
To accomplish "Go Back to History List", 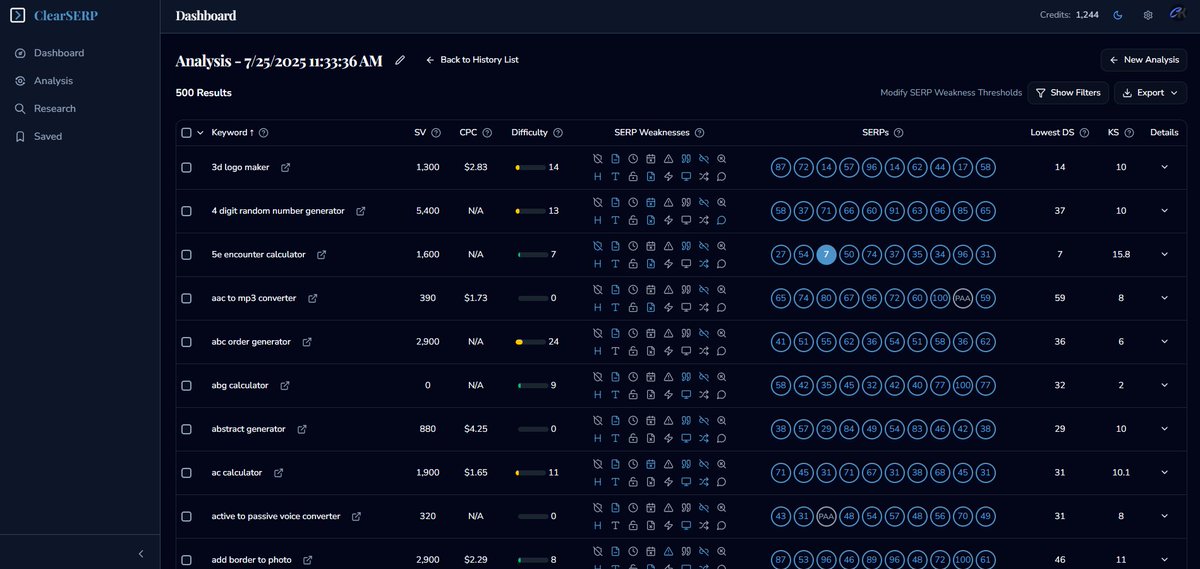I will [x=472, y=60].
